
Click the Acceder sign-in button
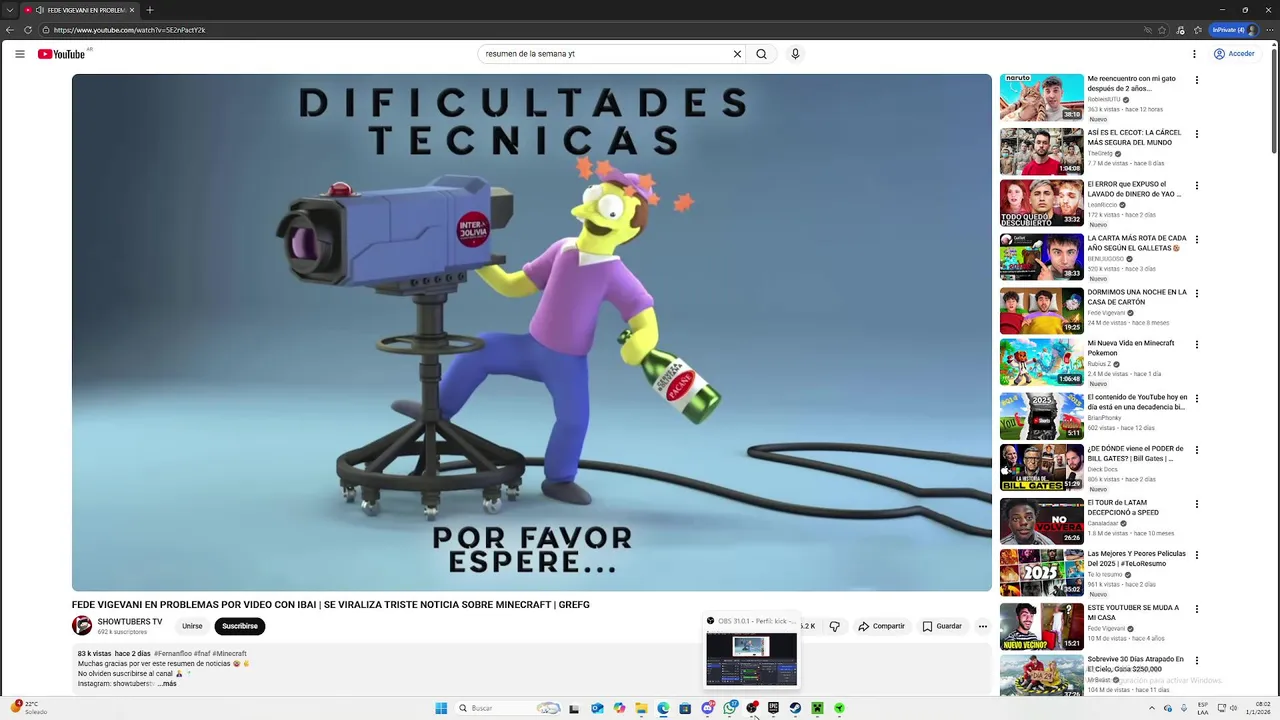(x=1234, y=54)
